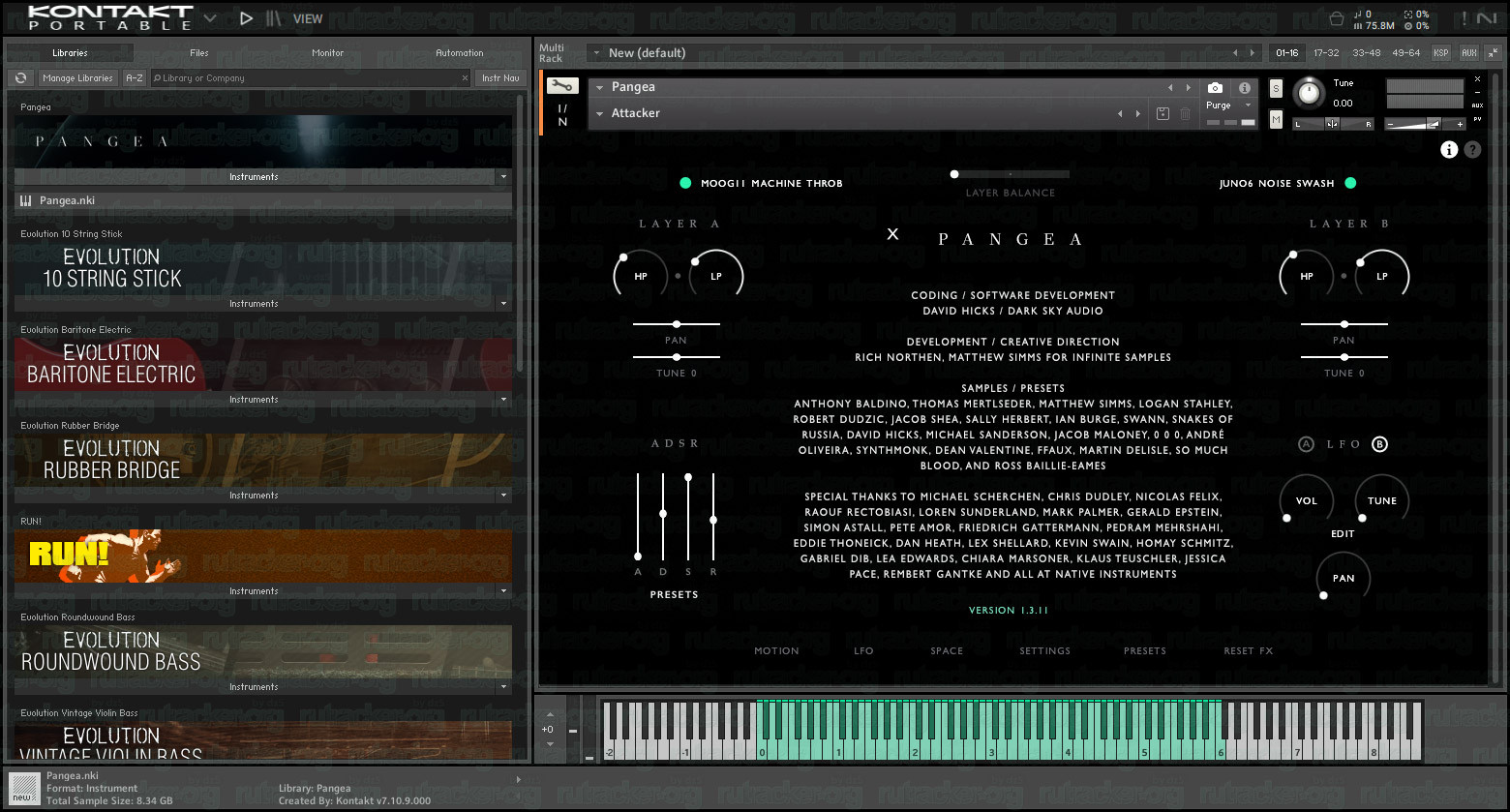Save the Attacker snapshot with disk icon
This screenshot has width=1510, height=812.
coord(1163,114)
